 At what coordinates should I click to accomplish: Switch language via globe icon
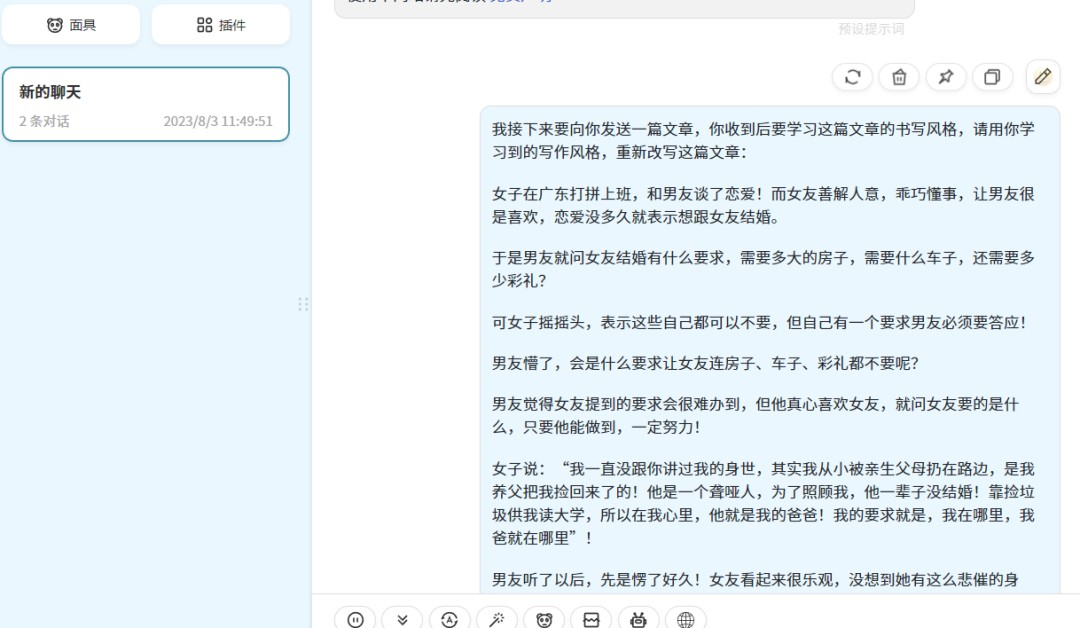click(x=684, y=618)
